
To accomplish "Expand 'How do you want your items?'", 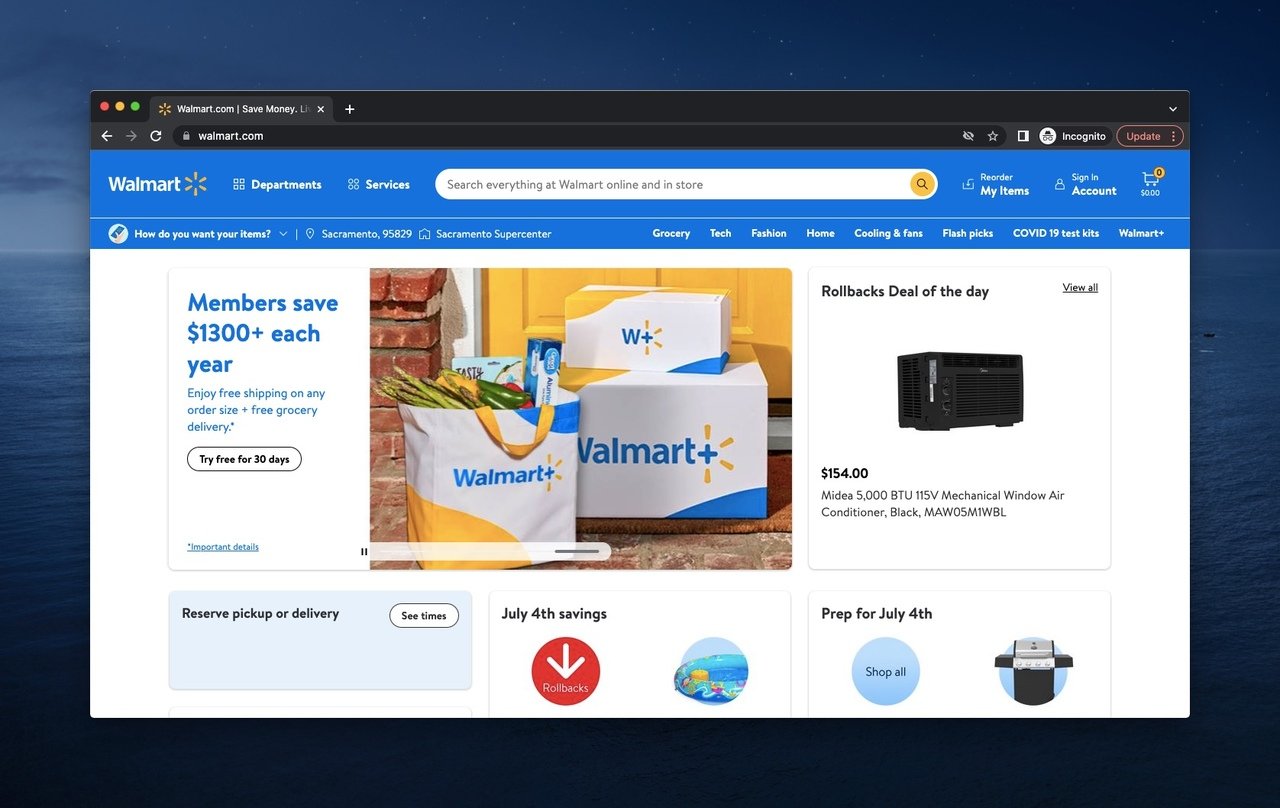I will point(202,234).
